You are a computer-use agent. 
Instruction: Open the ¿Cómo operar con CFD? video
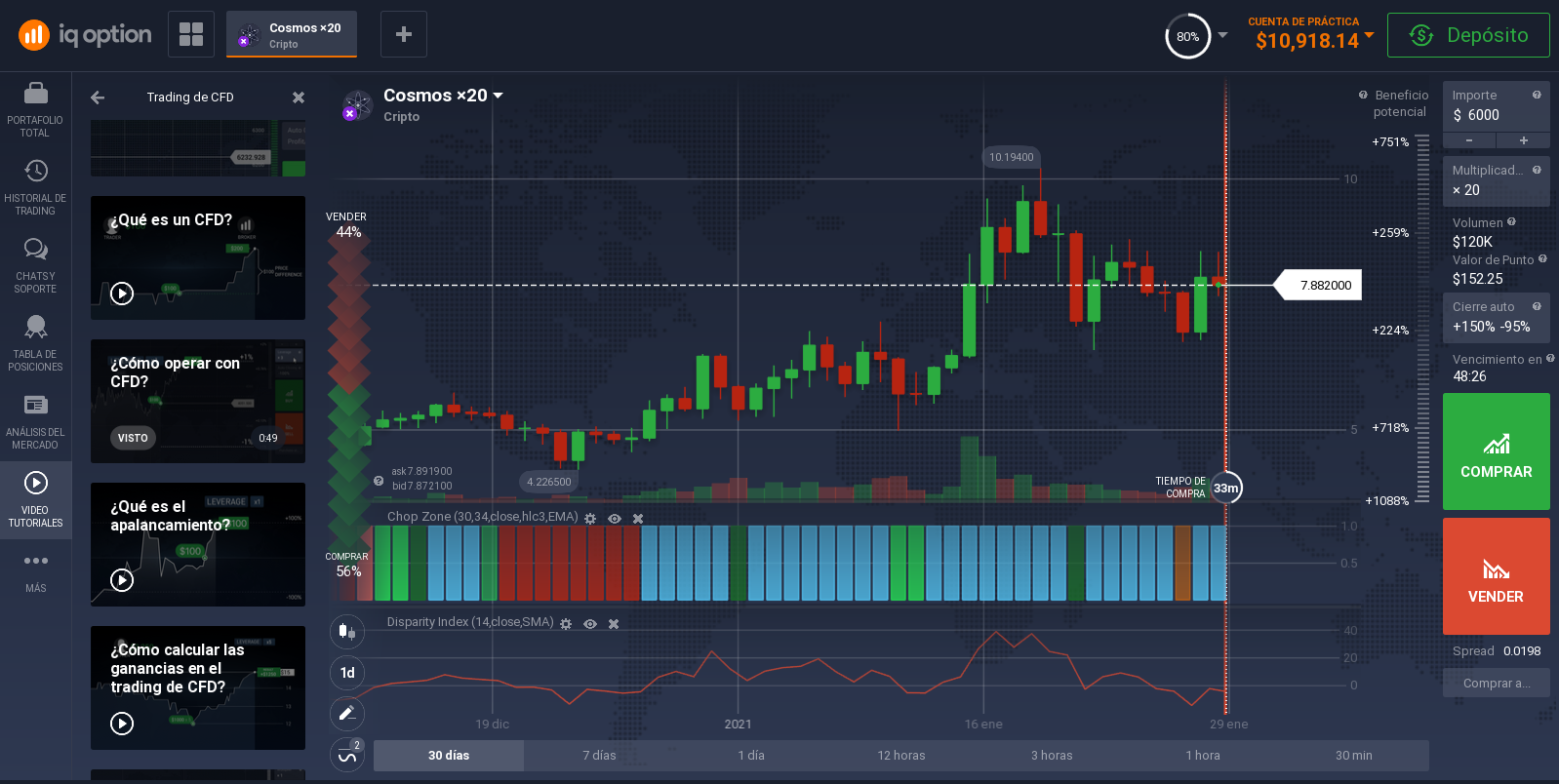[x=198, y=401]
